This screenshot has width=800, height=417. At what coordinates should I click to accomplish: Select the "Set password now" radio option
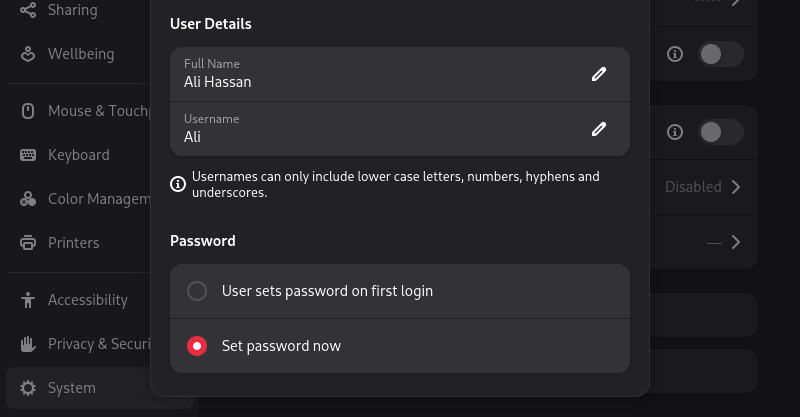coord(198,346)
